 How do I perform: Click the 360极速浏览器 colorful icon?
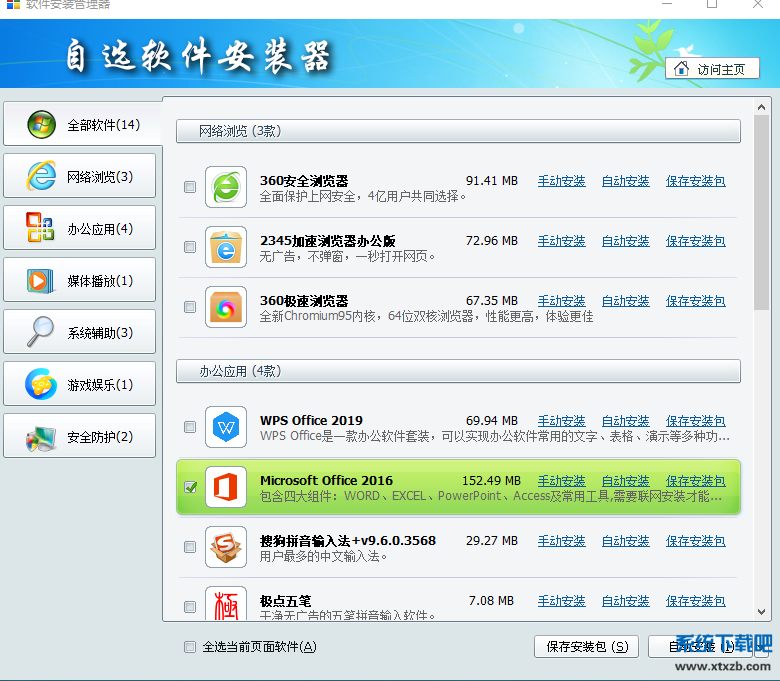[x=226, y=307]
